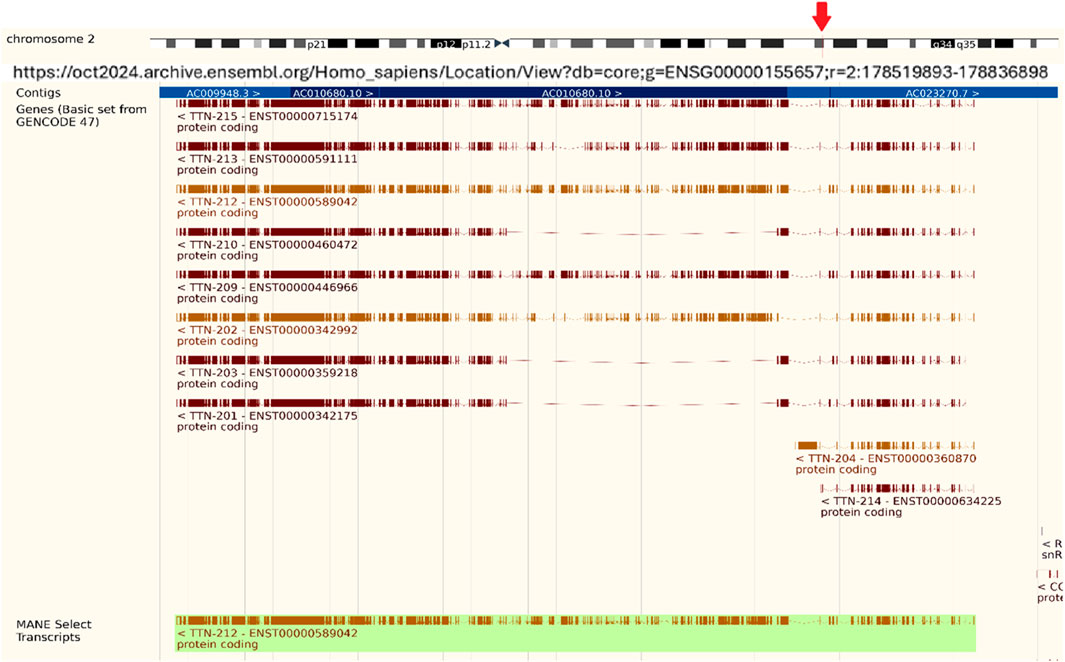Viewport: 1065px width, 662px height.
Task: Select the p21 band on chromosome 2
Action: [317, 44]
